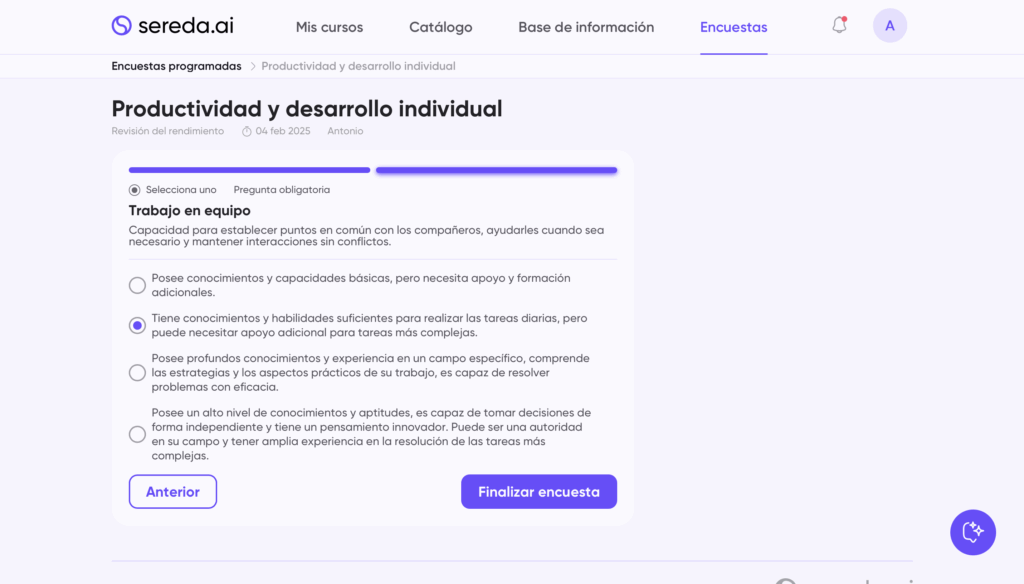Click the 'Selecciona uno' radio indicator icon
Screen dimensions: 1024x584
pos(135,190)
